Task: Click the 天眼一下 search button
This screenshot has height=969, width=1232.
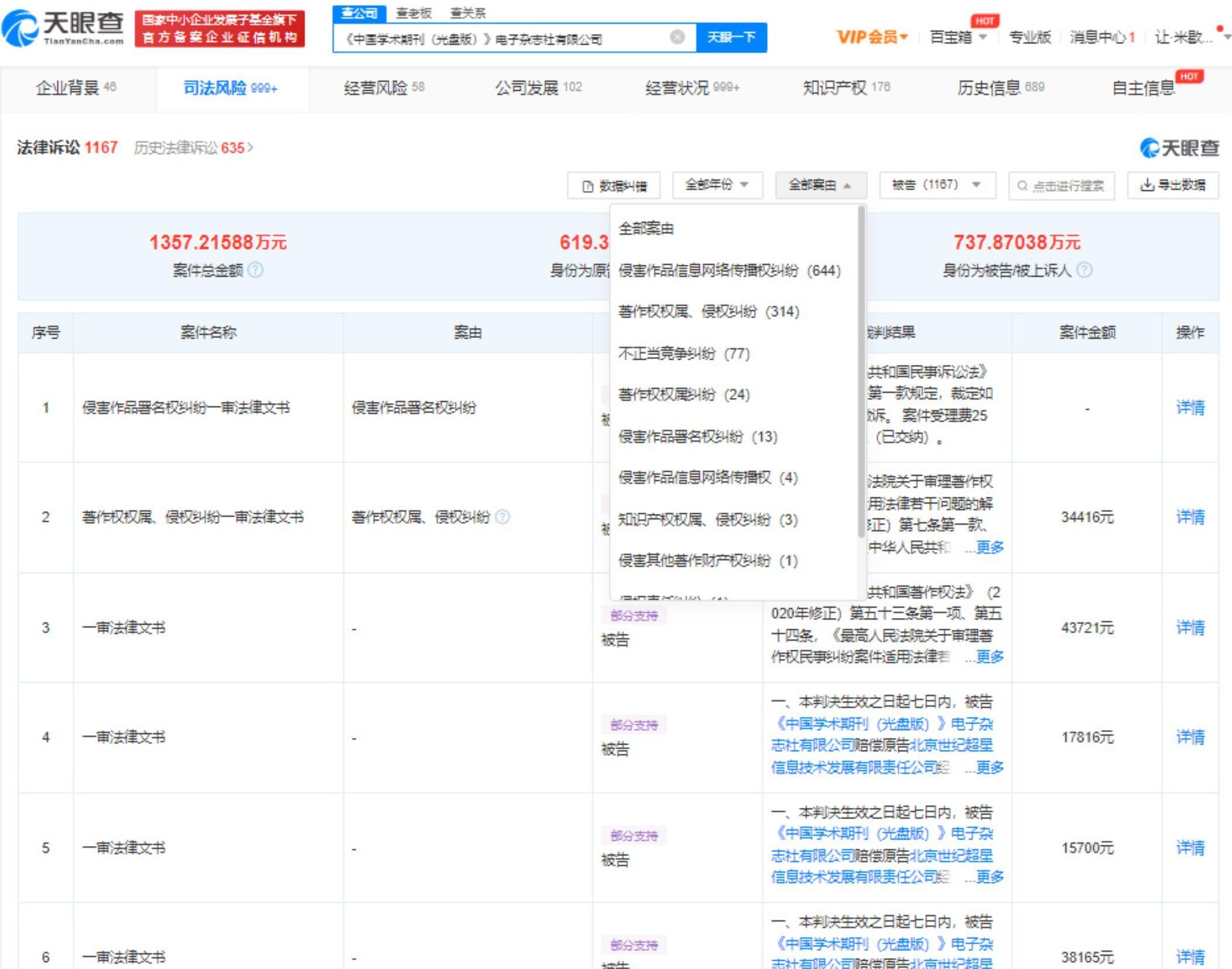Action: pos(731,37)
